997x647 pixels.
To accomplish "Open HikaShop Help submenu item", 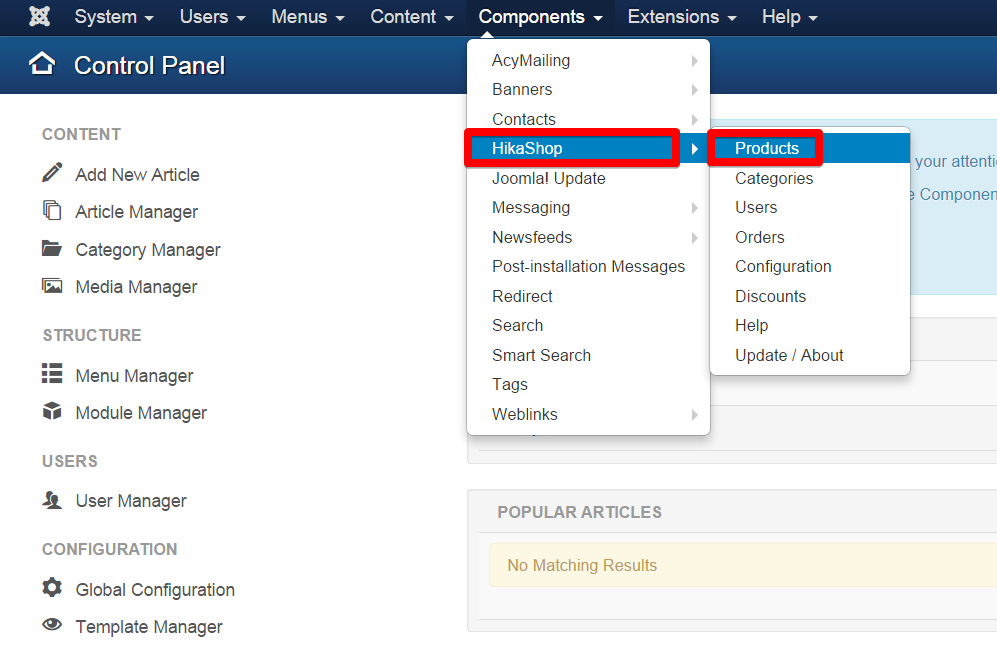I will 810,326.
